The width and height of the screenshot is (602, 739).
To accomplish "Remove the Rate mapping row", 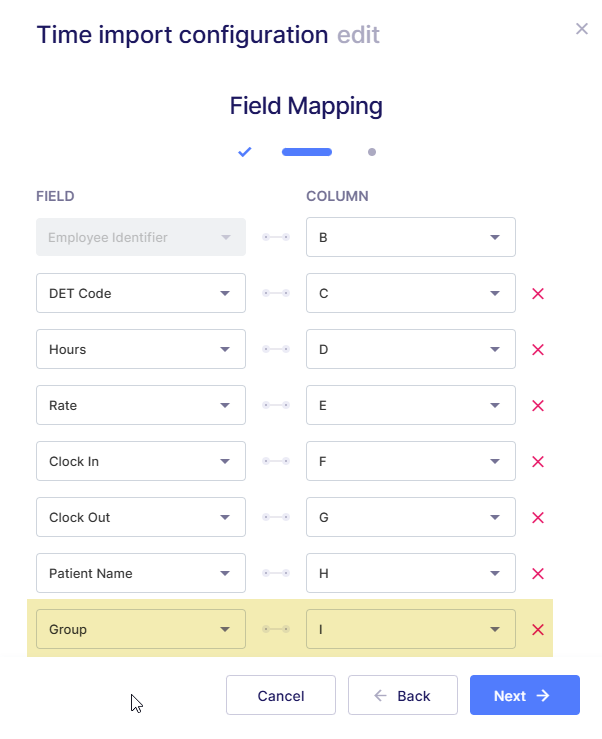I will [x=537, y=406].
